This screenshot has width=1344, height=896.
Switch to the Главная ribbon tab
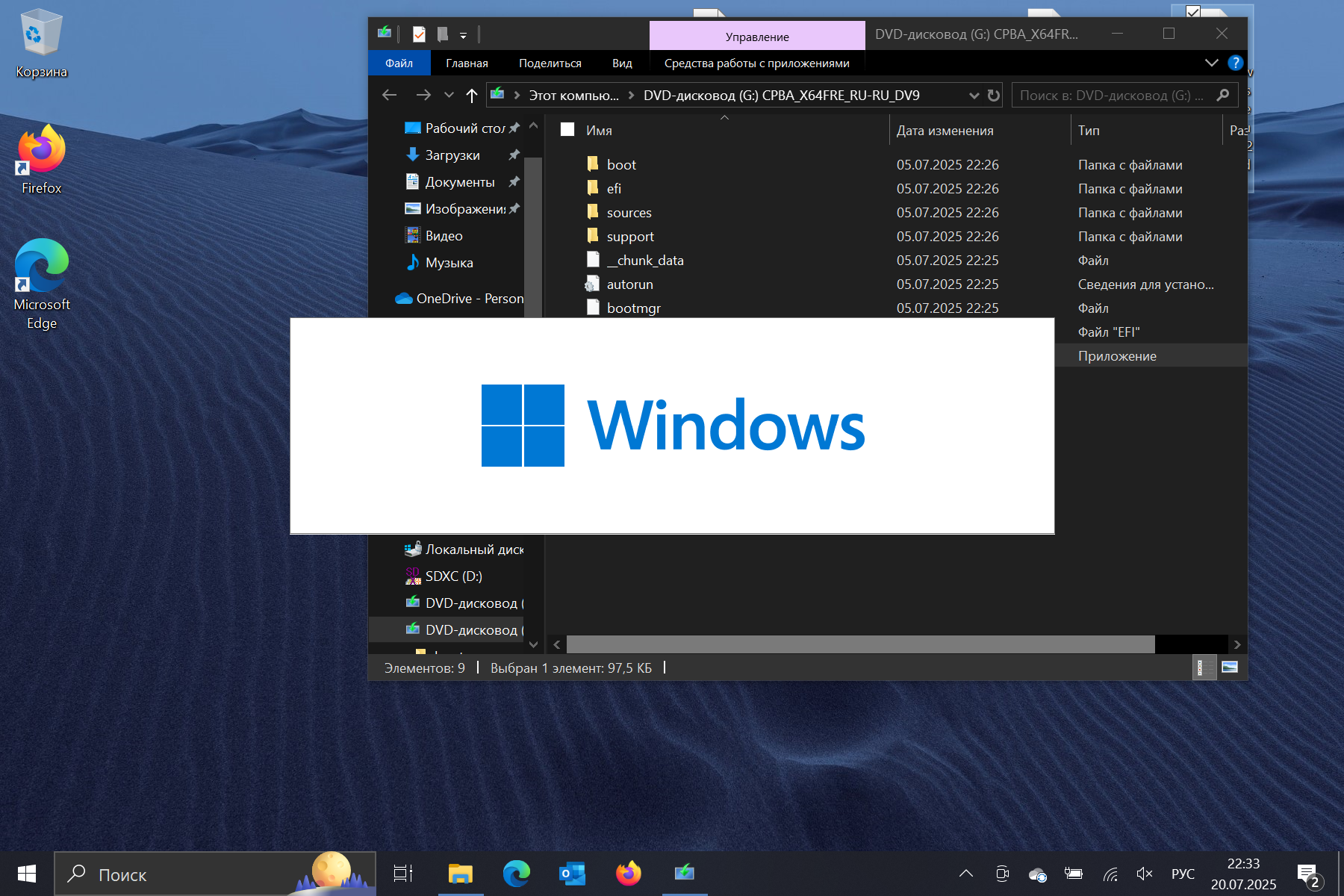click(467, 63)
